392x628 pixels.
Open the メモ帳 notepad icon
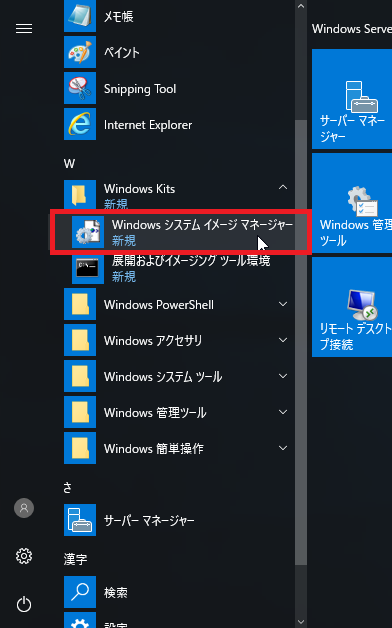(80, 16)
